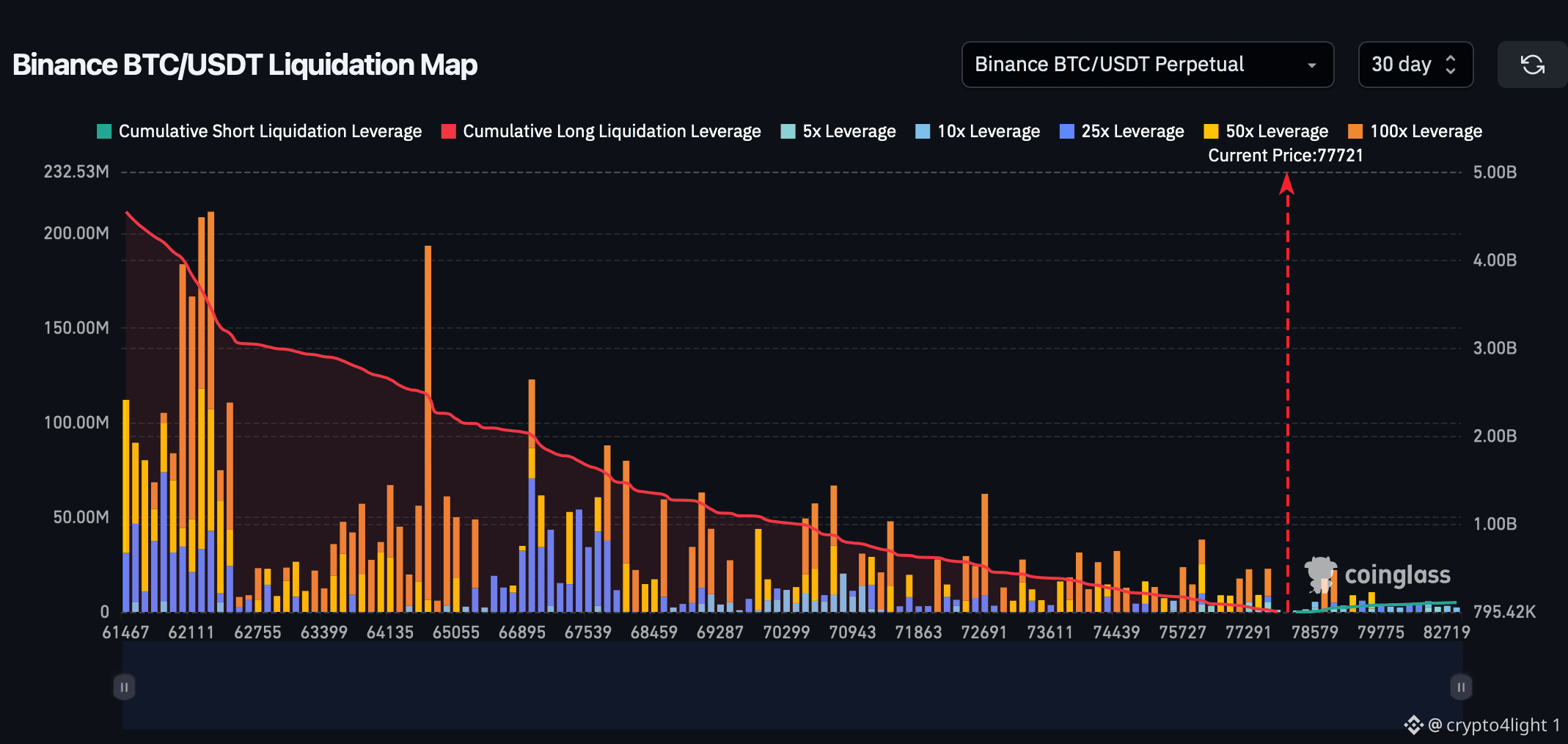The width and height of the screenshot is (1568, 744).
Task: Click the red Cumulative Long legend swatch
Action: pos(449,131)
